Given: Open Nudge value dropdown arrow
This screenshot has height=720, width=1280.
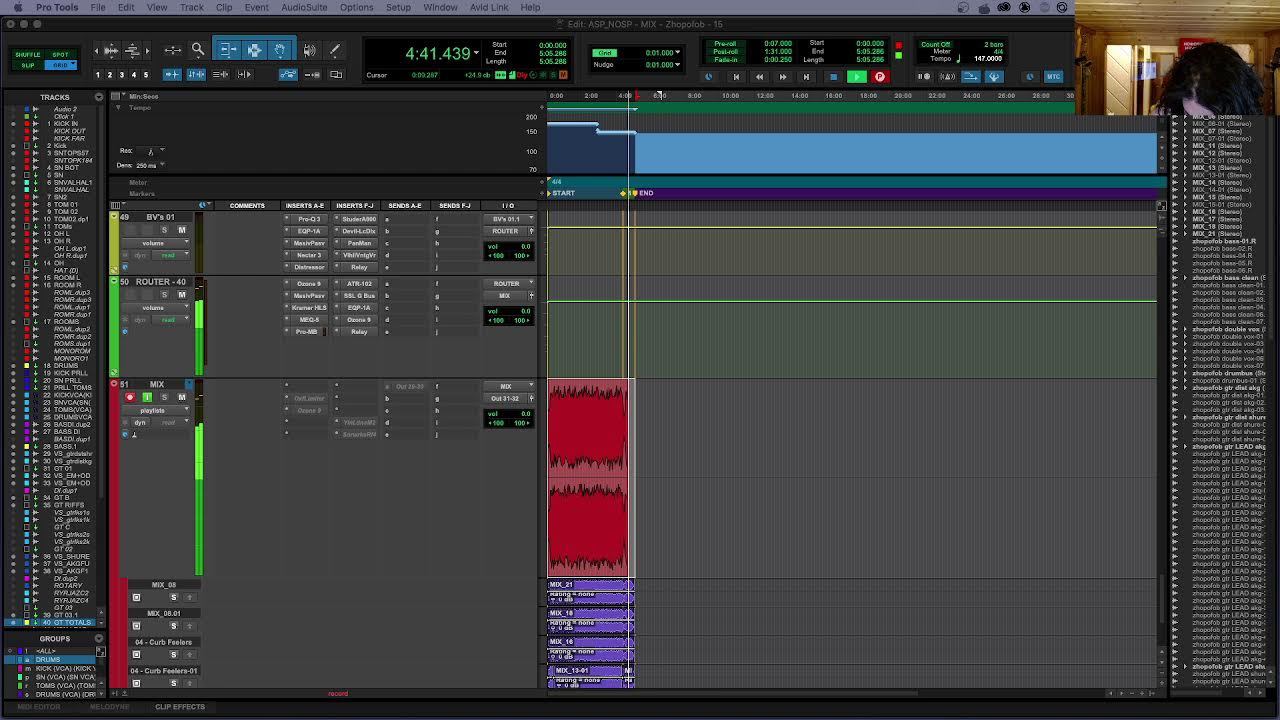Looking at the screenshot, I should tap(678, 65).
